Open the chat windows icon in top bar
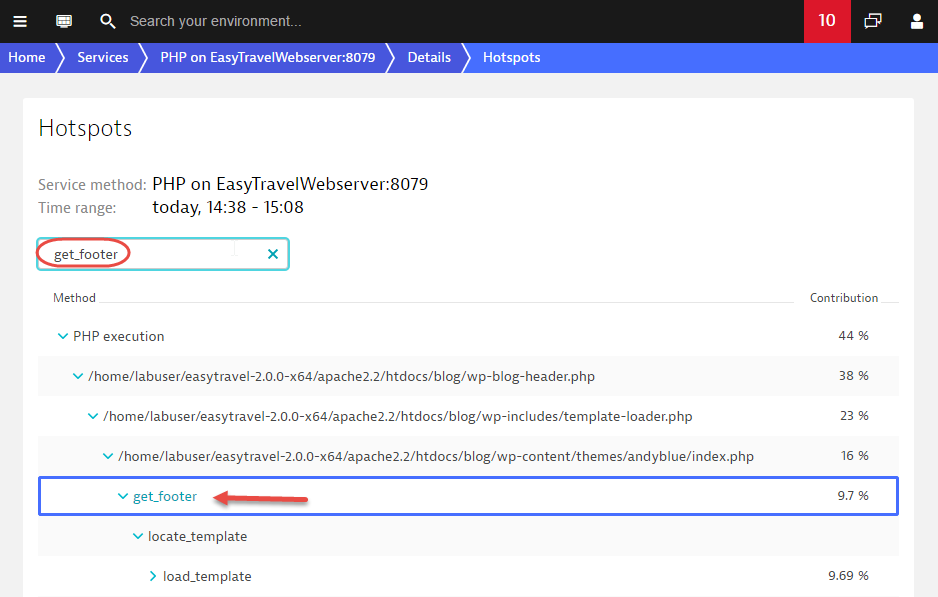938x597 pixels. point(873,22)
